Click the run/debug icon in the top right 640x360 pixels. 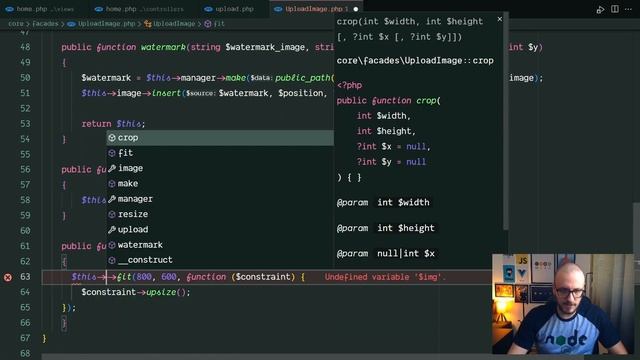pos(600,9)
